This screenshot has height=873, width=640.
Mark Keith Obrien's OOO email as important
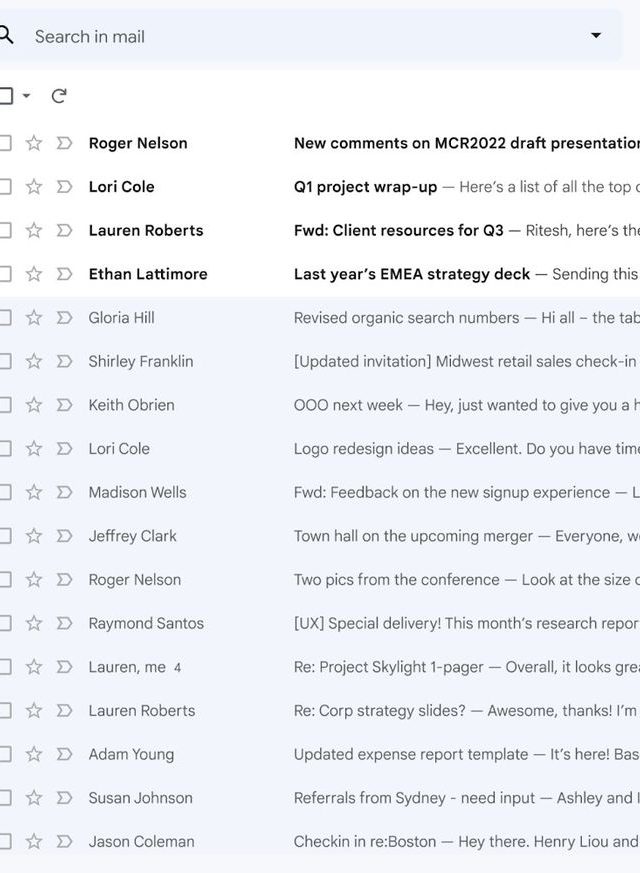click(x=65, y=405)
